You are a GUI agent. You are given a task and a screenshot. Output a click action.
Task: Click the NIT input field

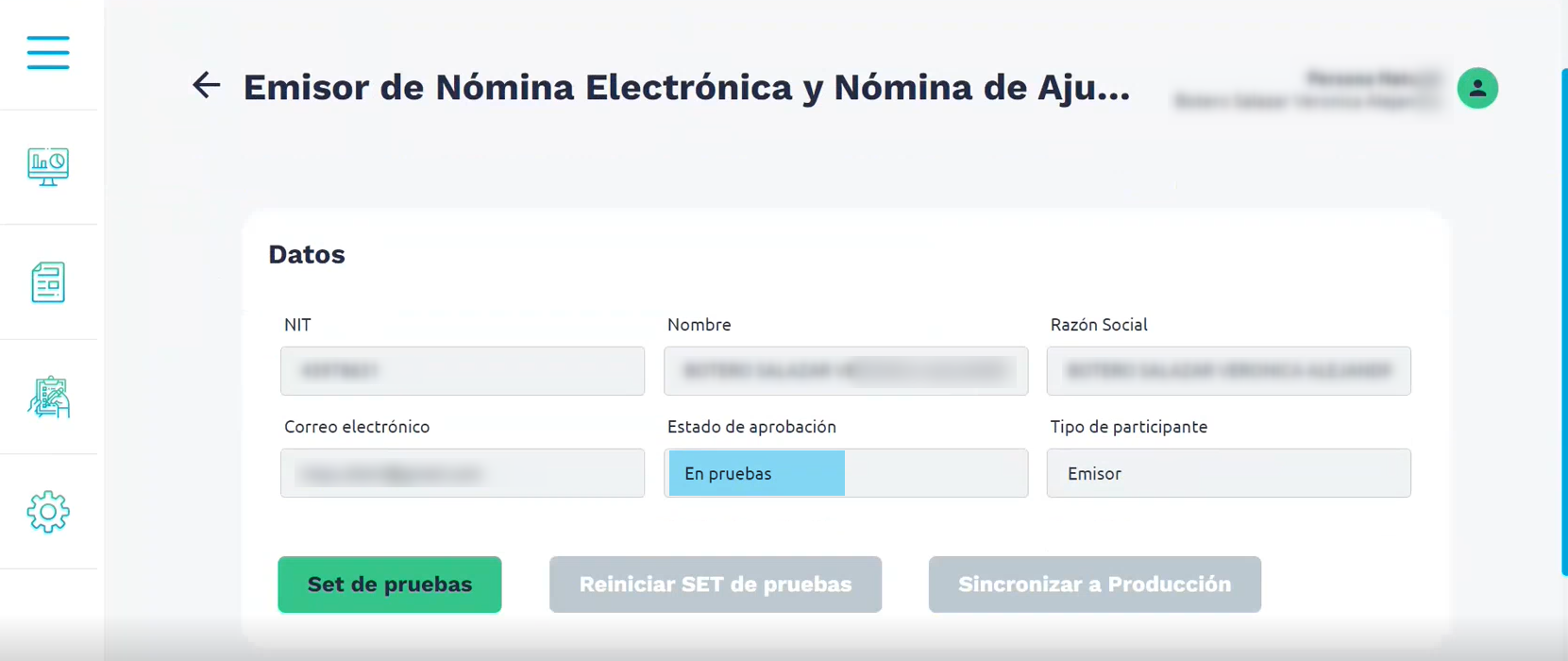coord(463,371)
